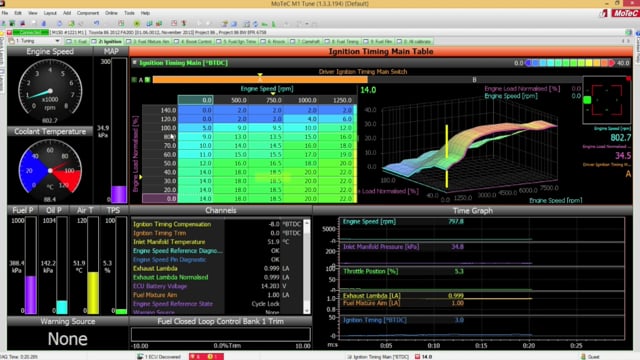
Task: Open the Tools menu
Action: 129,13
